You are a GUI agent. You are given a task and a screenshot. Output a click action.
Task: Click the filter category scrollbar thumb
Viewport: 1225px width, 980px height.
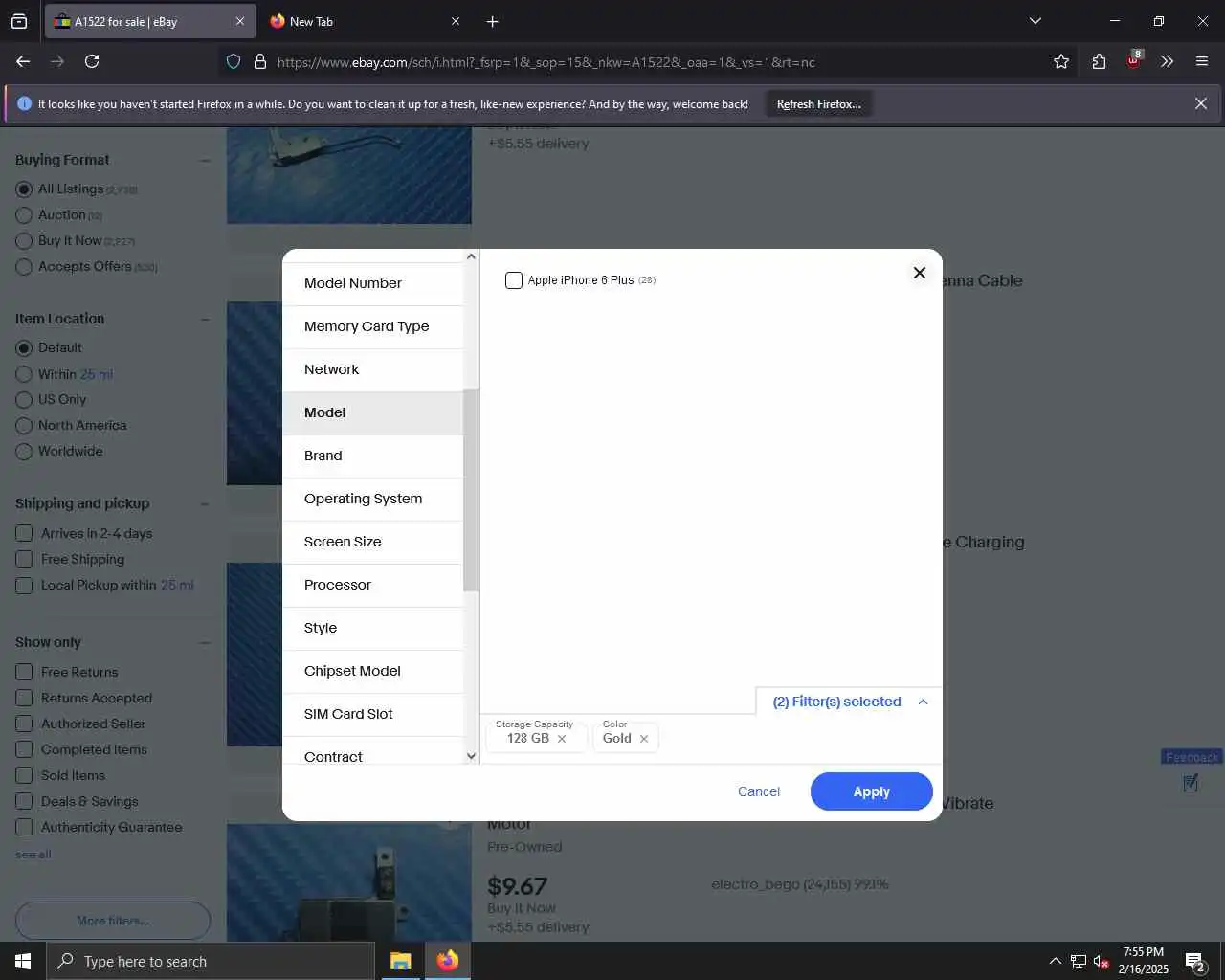(471, 490)
